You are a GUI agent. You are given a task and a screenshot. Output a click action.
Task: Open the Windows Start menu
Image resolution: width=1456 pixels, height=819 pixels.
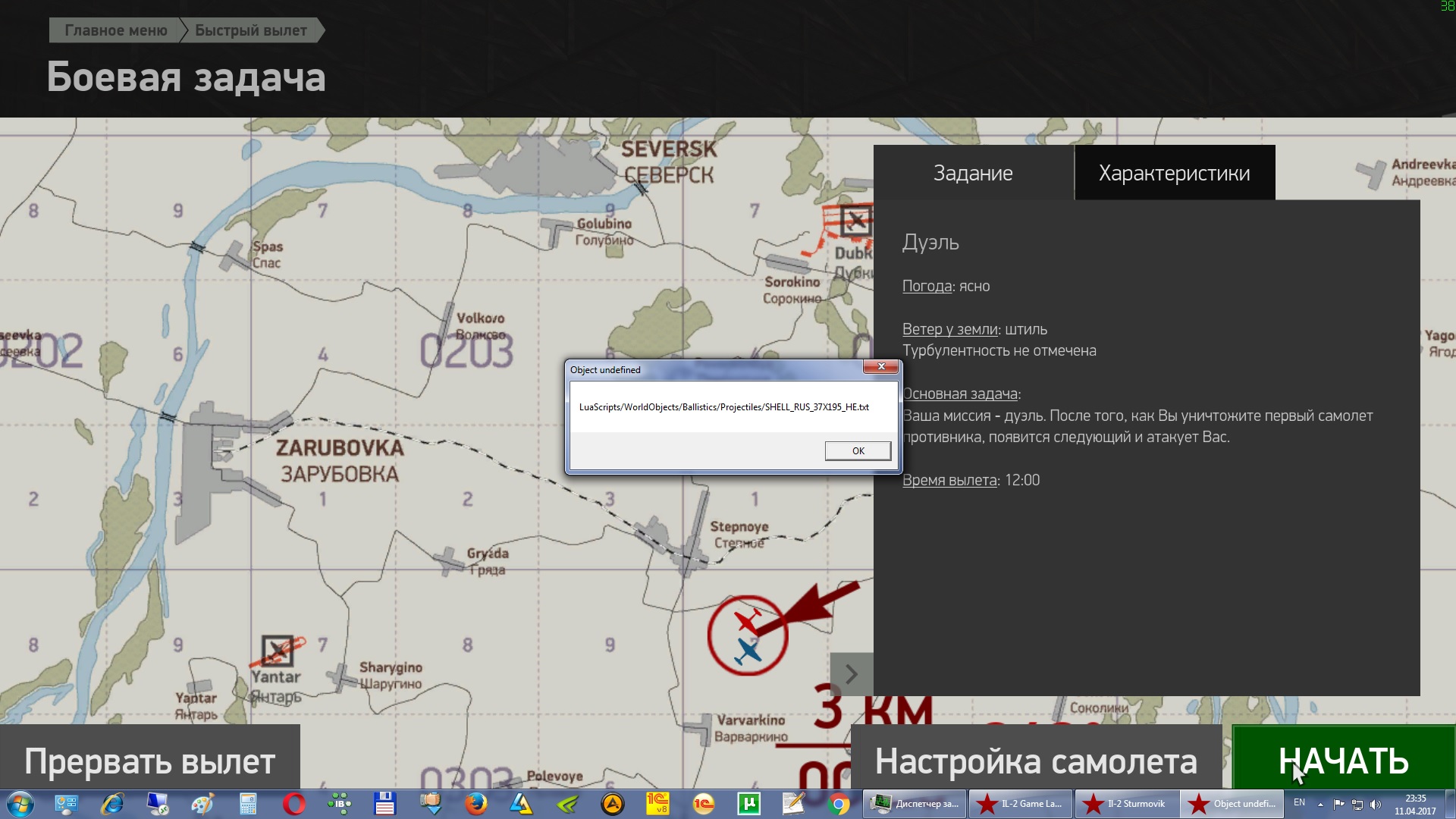(20, 804)
